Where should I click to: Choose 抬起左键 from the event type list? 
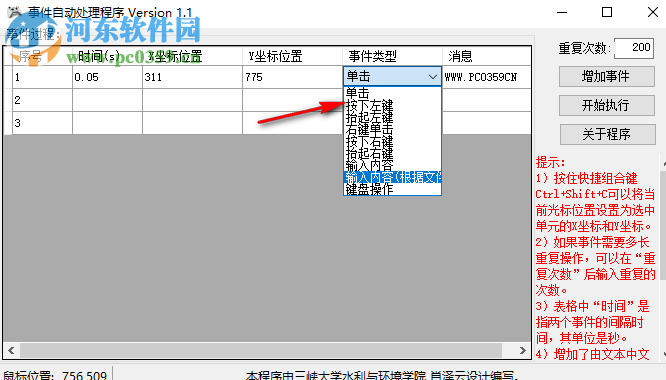click(392, 117)
